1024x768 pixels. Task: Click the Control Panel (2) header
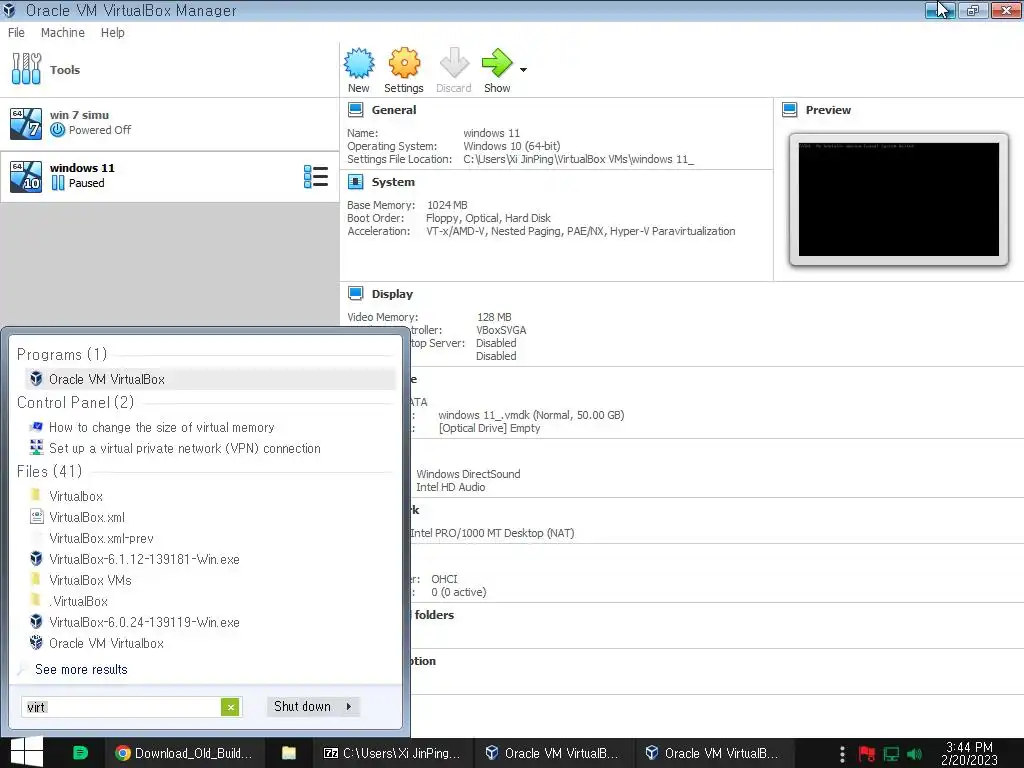tap(75, 402)
